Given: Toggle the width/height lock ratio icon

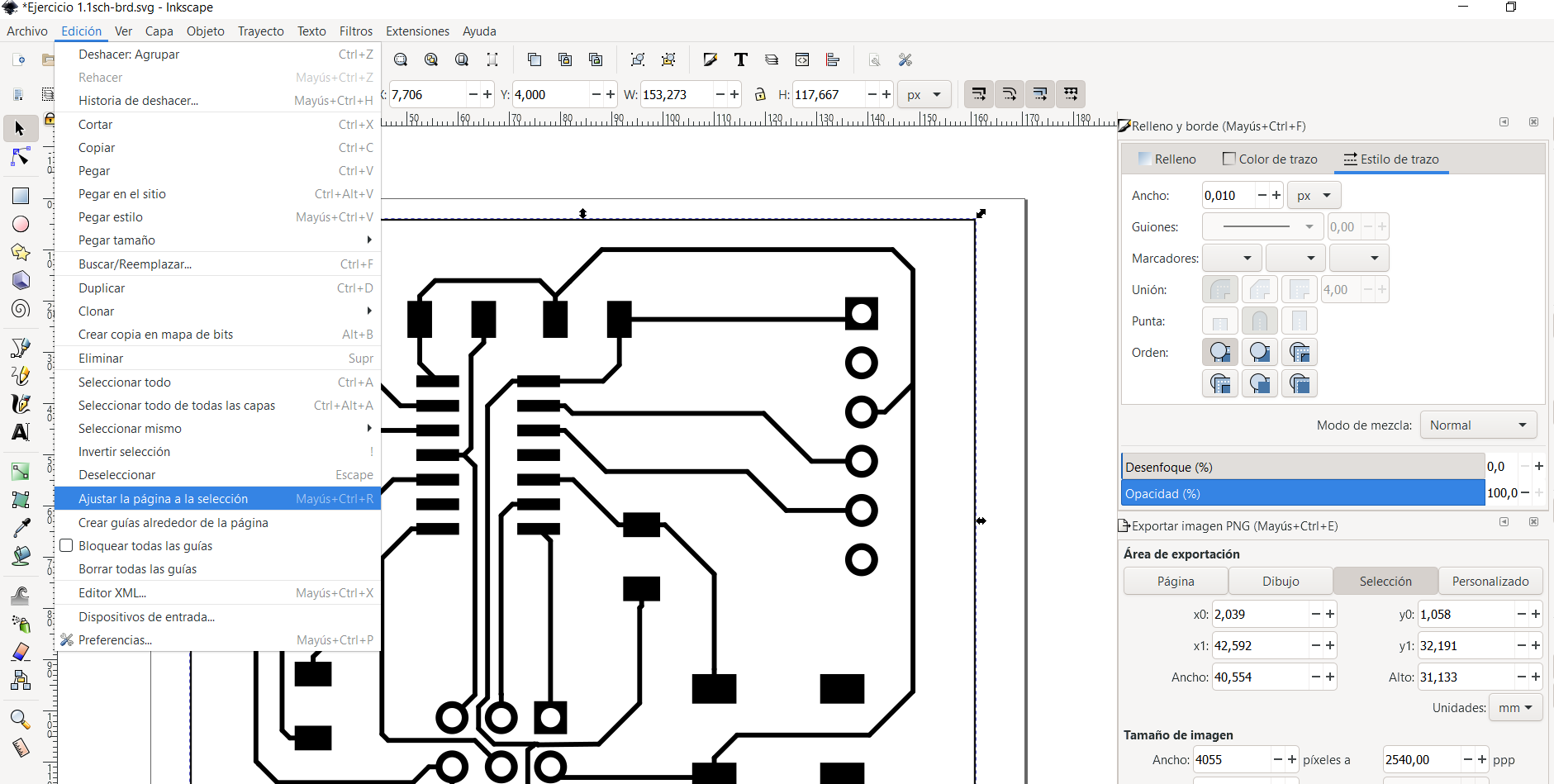Looking at the screenshot, I should point(760,94).
